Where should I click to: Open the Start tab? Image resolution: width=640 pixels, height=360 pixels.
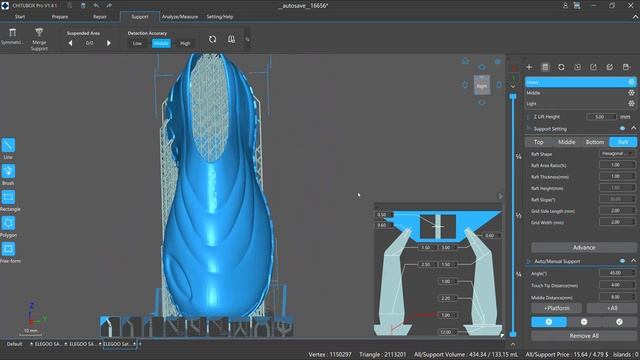(20, 17)
